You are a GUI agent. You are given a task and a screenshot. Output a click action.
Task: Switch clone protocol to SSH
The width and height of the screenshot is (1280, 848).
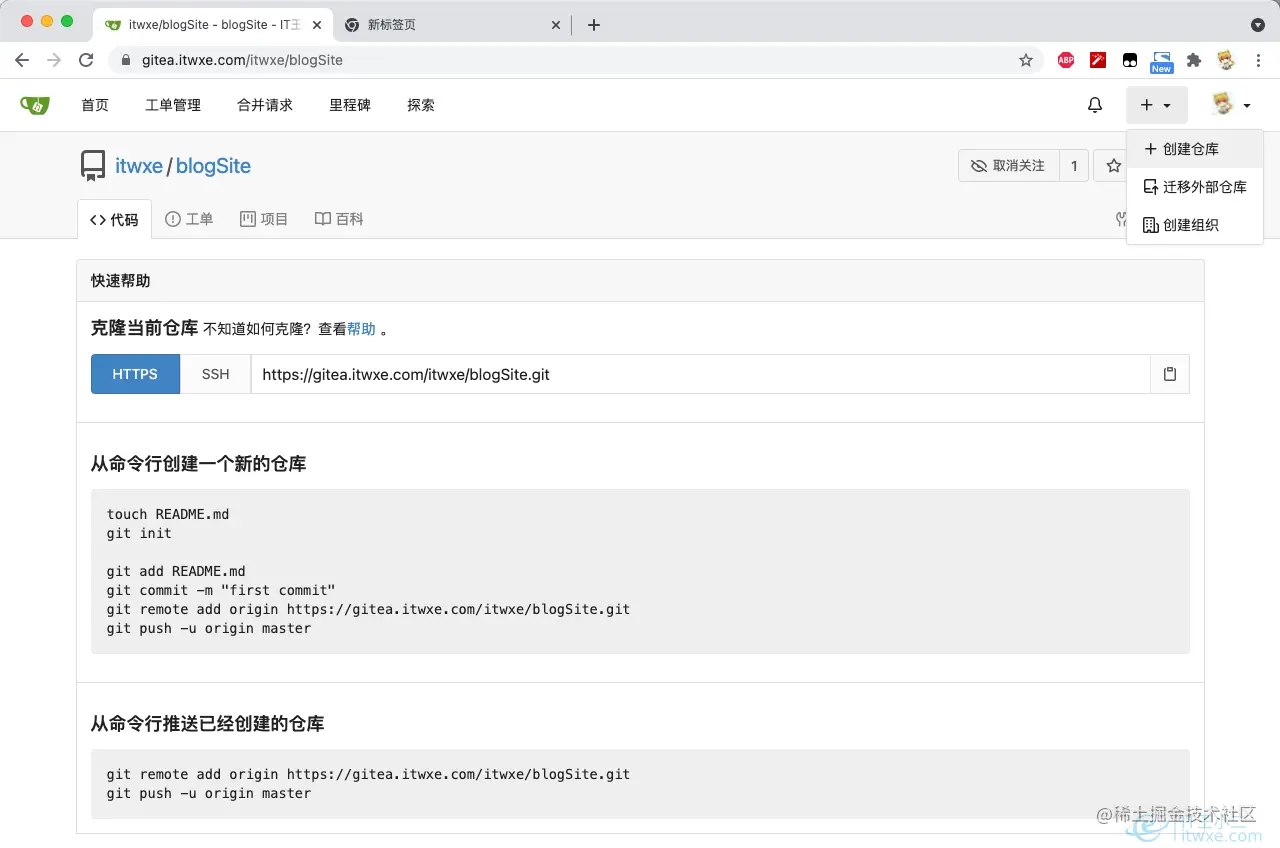coord(214,373)
